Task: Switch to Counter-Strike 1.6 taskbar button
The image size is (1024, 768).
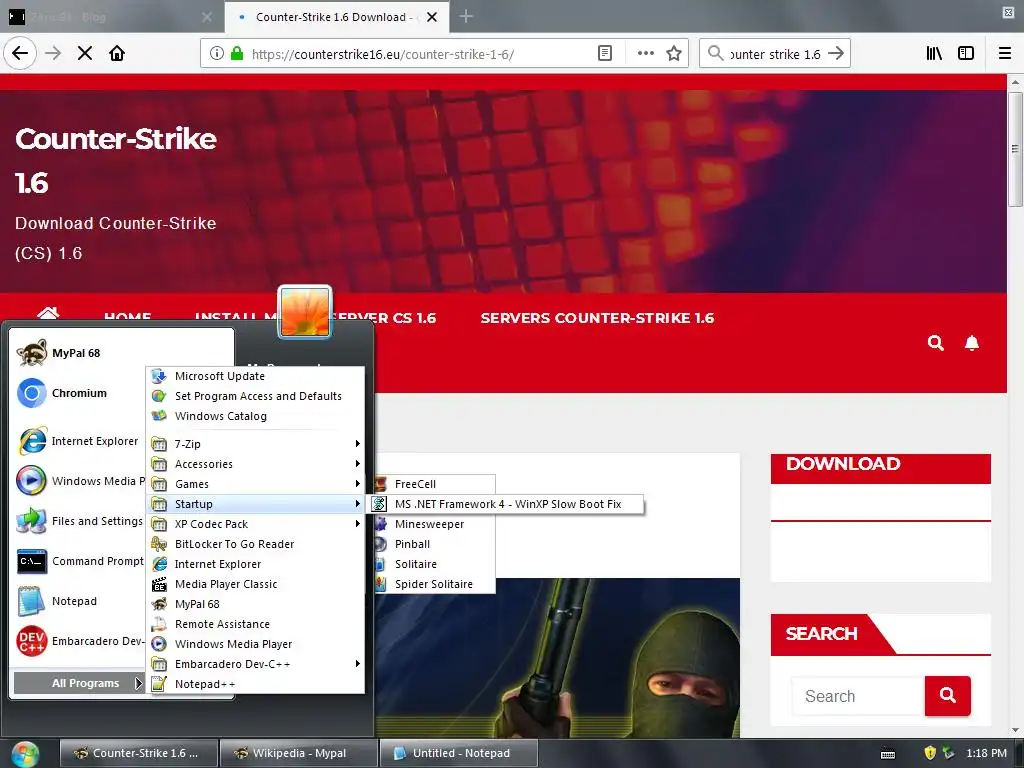Action: tap(138, 753)
